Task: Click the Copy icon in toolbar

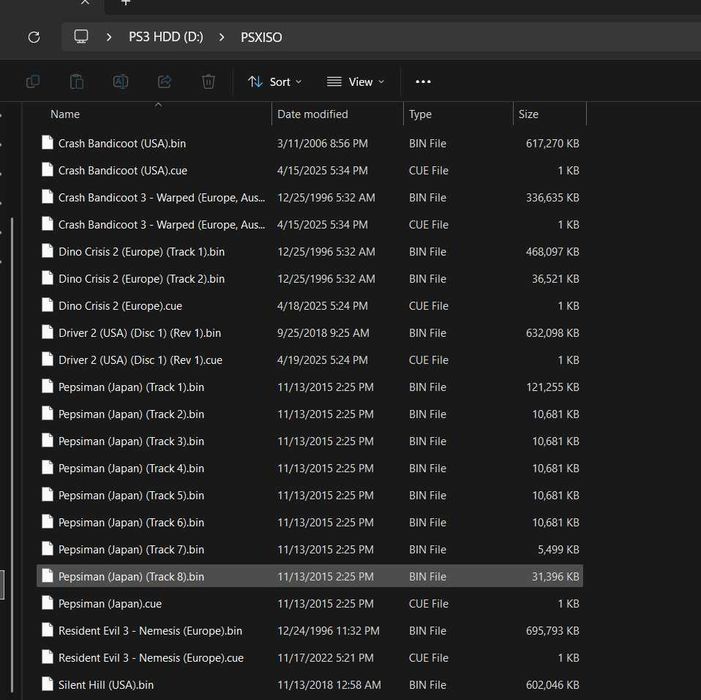Action: tap(33, 82)
